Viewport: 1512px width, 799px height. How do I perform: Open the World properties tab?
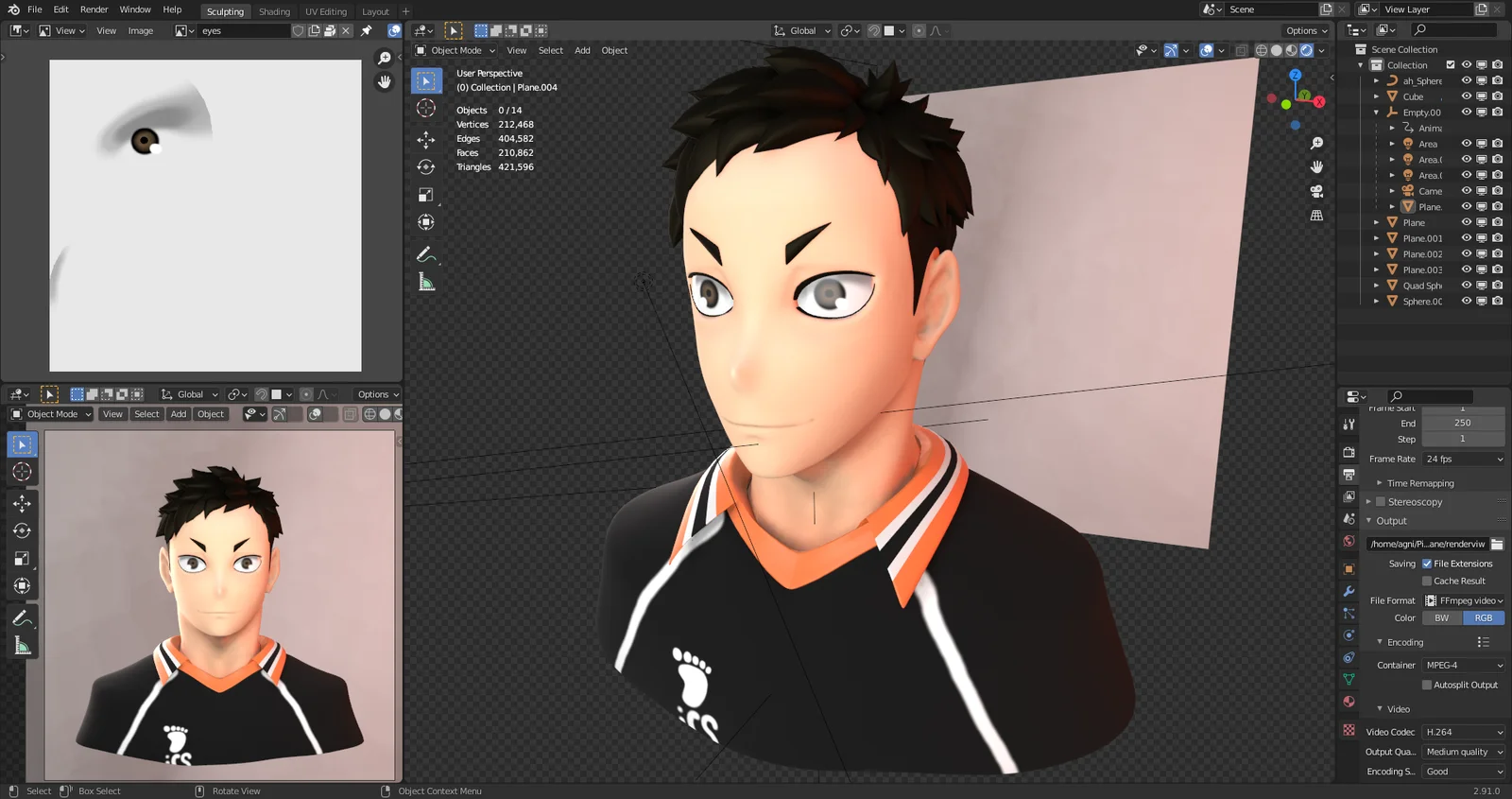pyautogui.click(x=1349, y=542)
